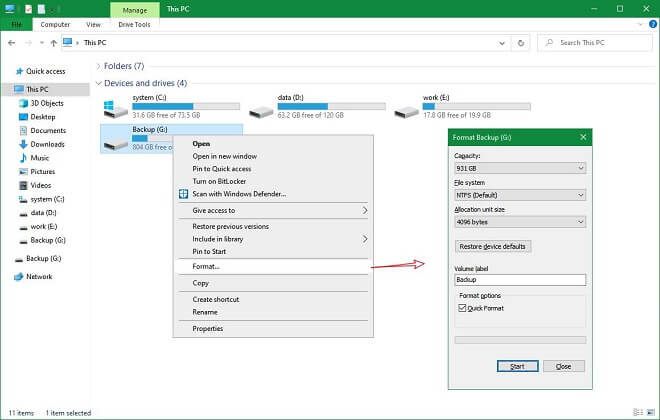
Task: Collapse the ribbon chevron
Action: [x=640, y=24]
